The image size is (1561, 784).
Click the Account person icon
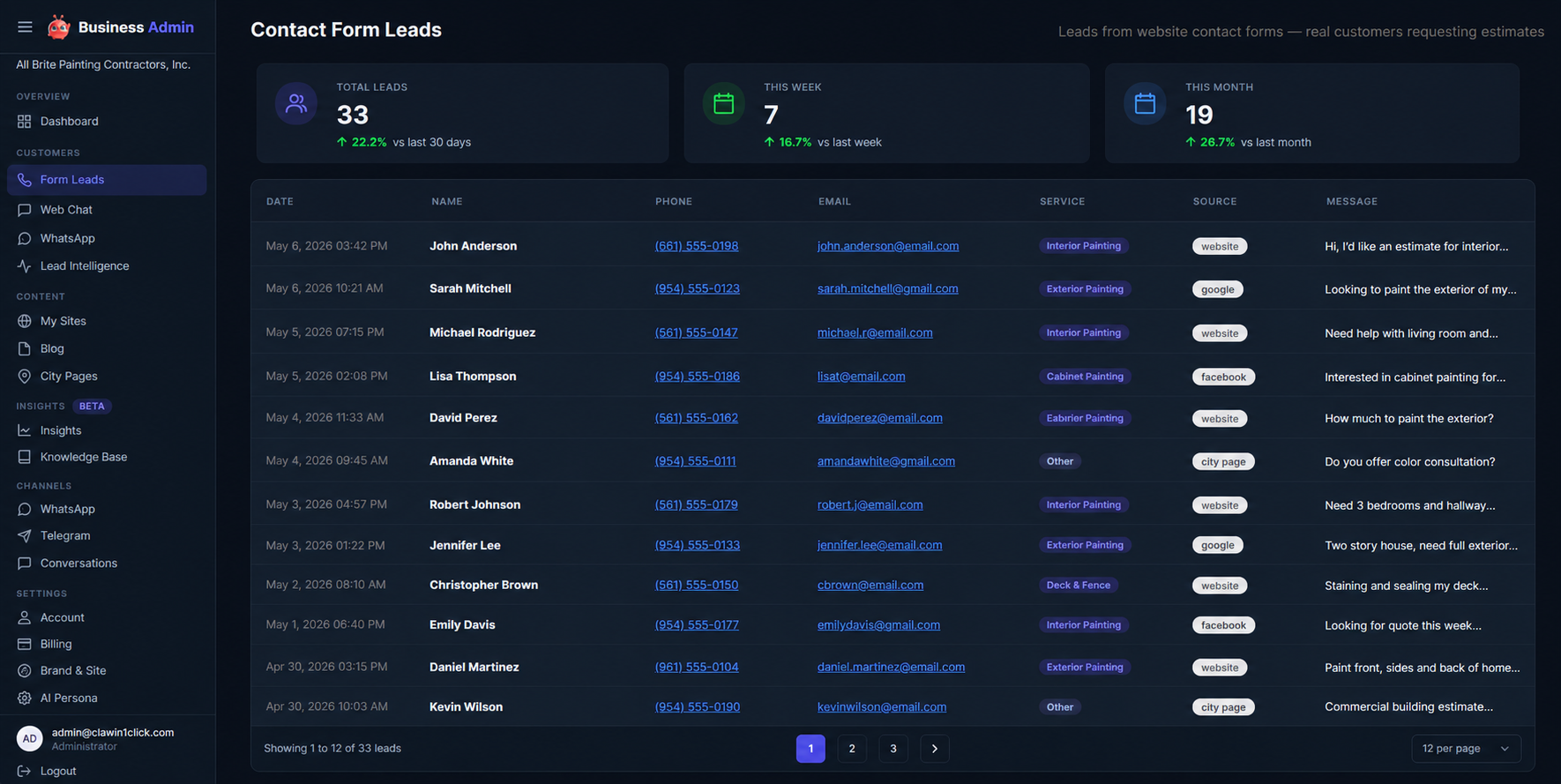pos(24,618)
